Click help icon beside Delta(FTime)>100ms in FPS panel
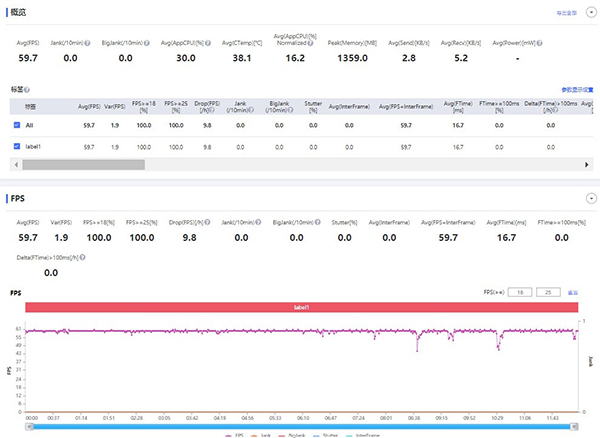This screenshot has width=600, height=438. point(83,256)
